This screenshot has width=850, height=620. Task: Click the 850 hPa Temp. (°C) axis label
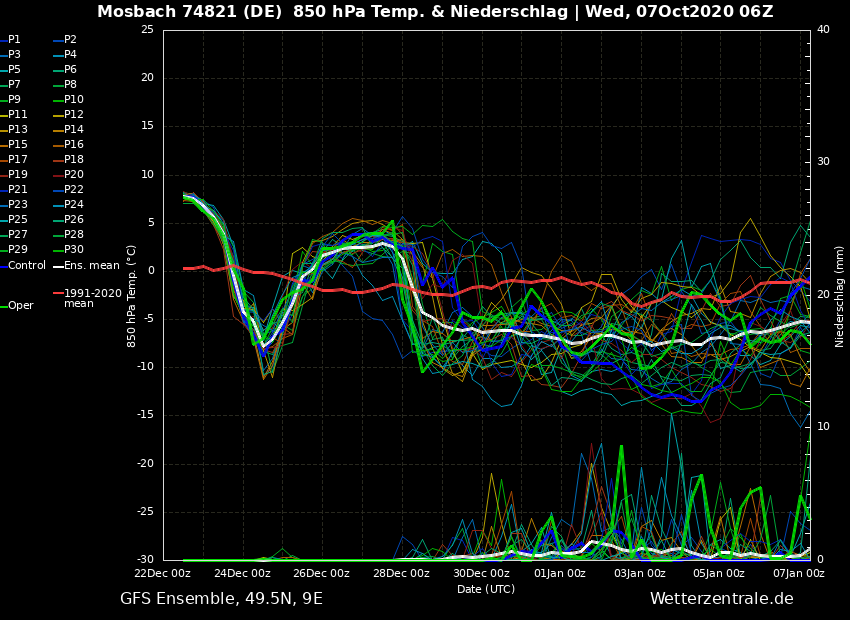point(132,296)
